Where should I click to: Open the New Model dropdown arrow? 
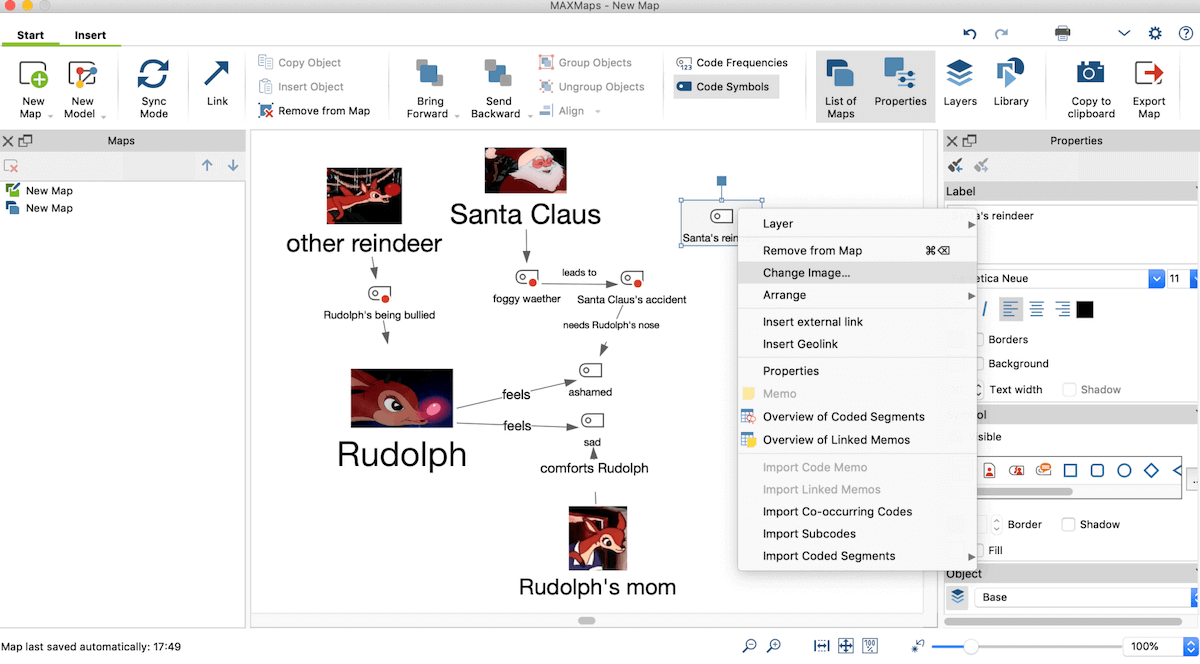tap(103, 115)
